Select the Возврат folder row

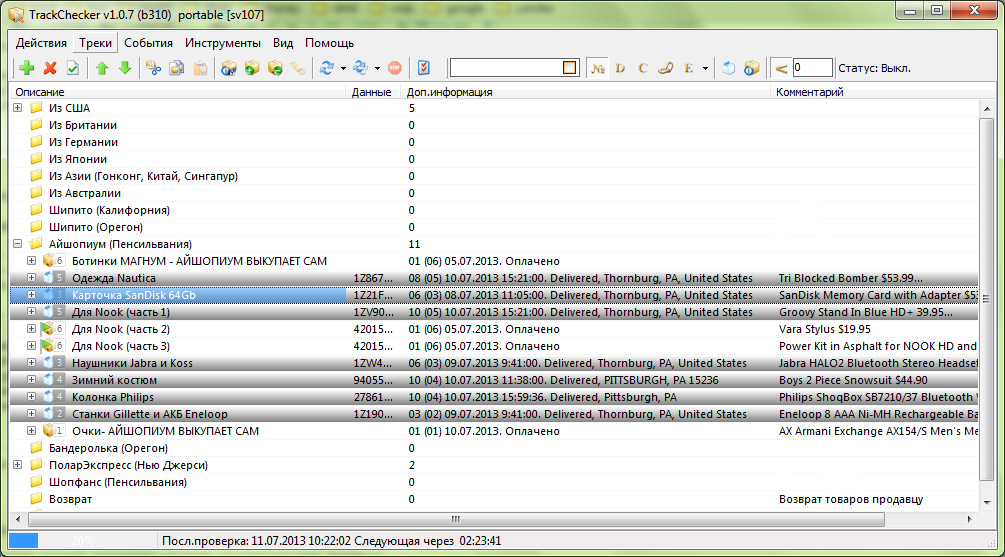coord(494,499)
